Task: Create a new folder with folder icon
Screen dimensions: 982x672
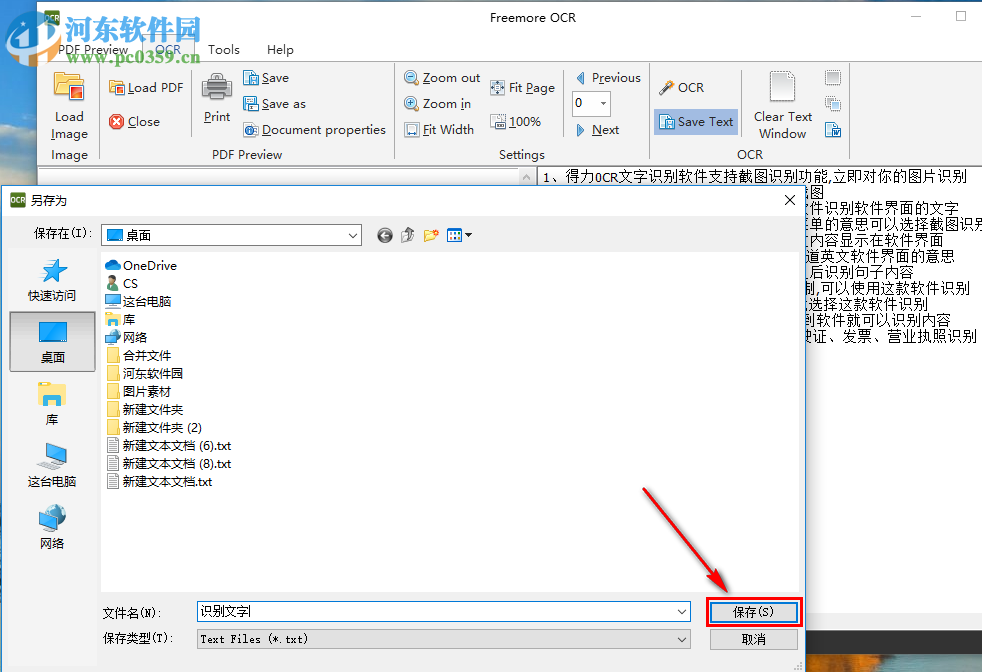Action: click(431, 235)
